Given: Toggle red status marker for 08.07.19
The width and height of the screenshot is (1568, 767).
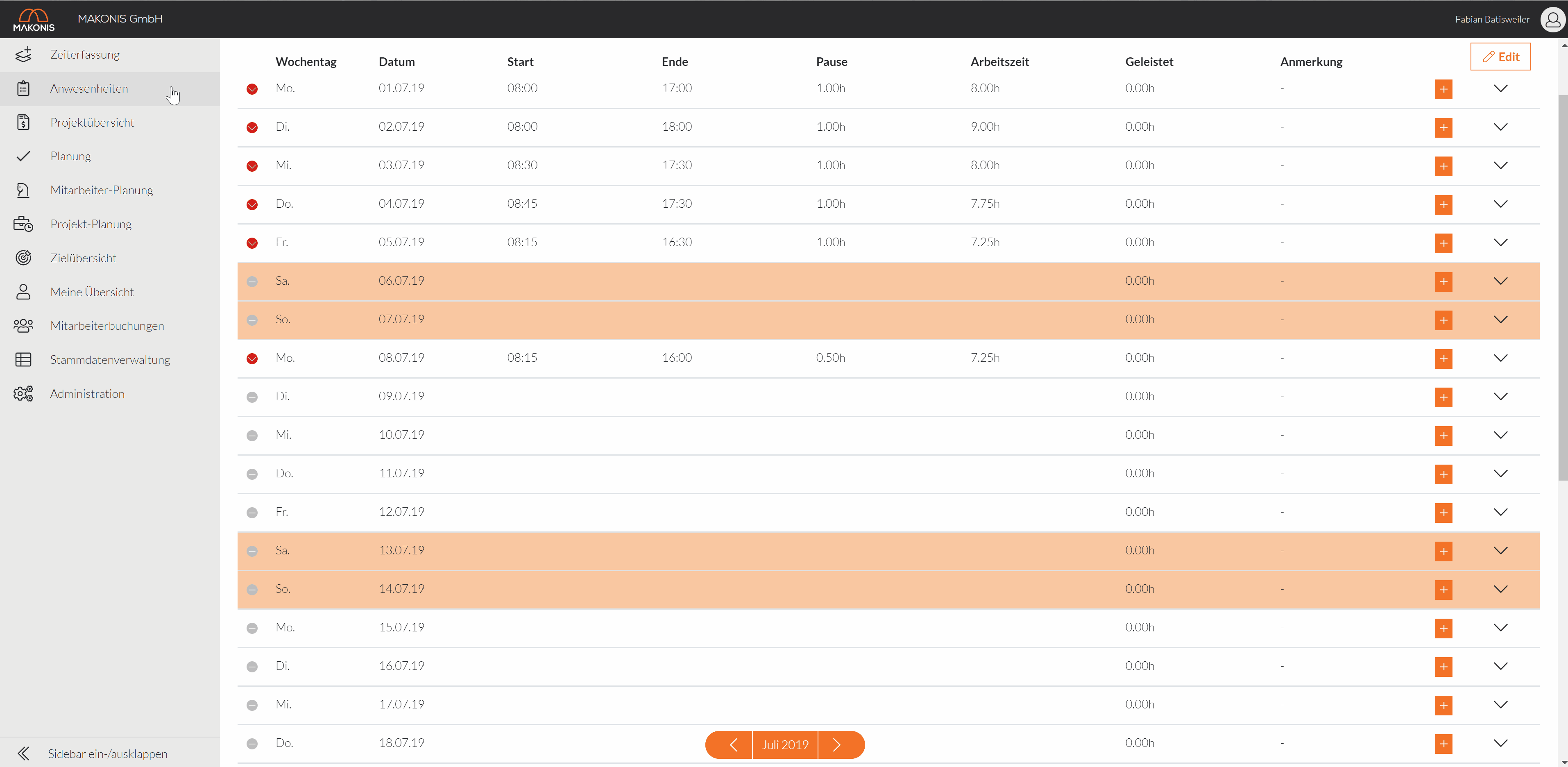Looking at the screenshot, I should coord(252,359).
